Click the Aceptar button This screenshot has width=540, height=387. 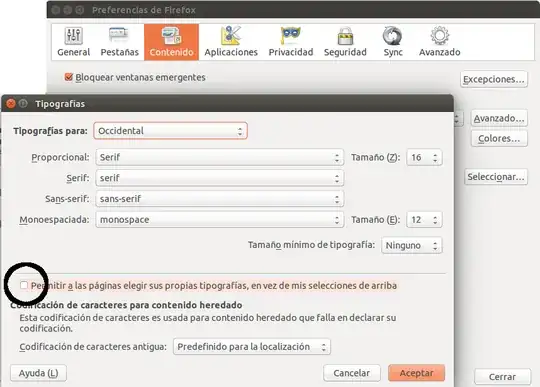(x=416, y=373)
